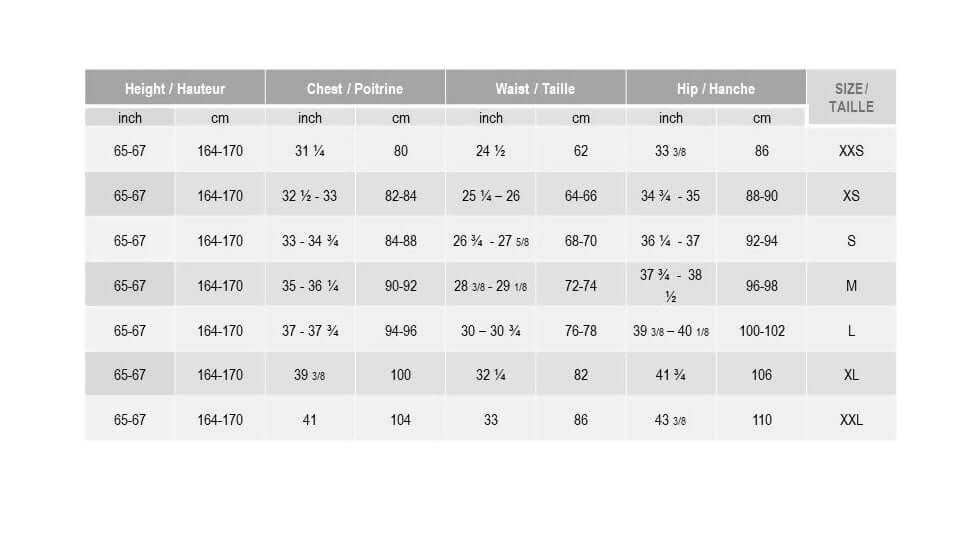Select the XXL size cell
This screenshot has width=970, height=546.
tap(851, 420)
